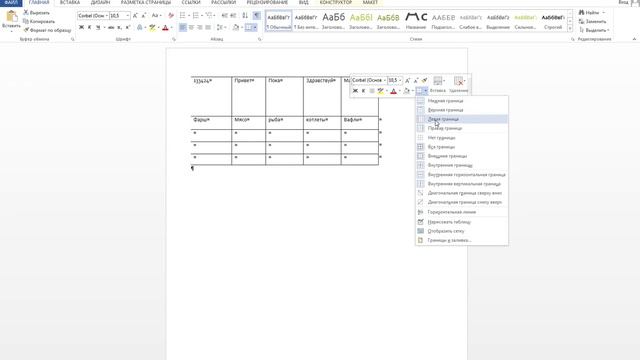Screen dimensions: 640x360
Task: Click the Paste (Вставить) clipboard icon
Action: click(x=11, y=17)
